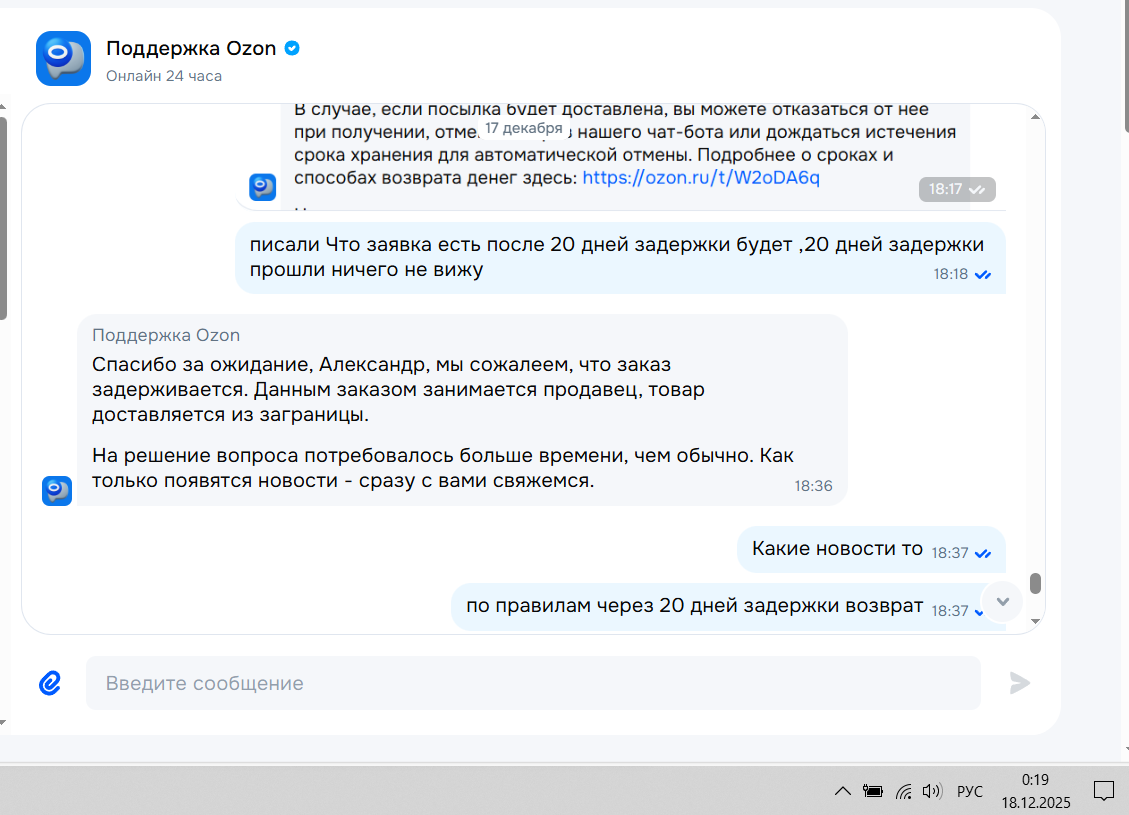Expand hidden system tray icons
Viewport: 1129px width, 815px height.
coord(843,792)
